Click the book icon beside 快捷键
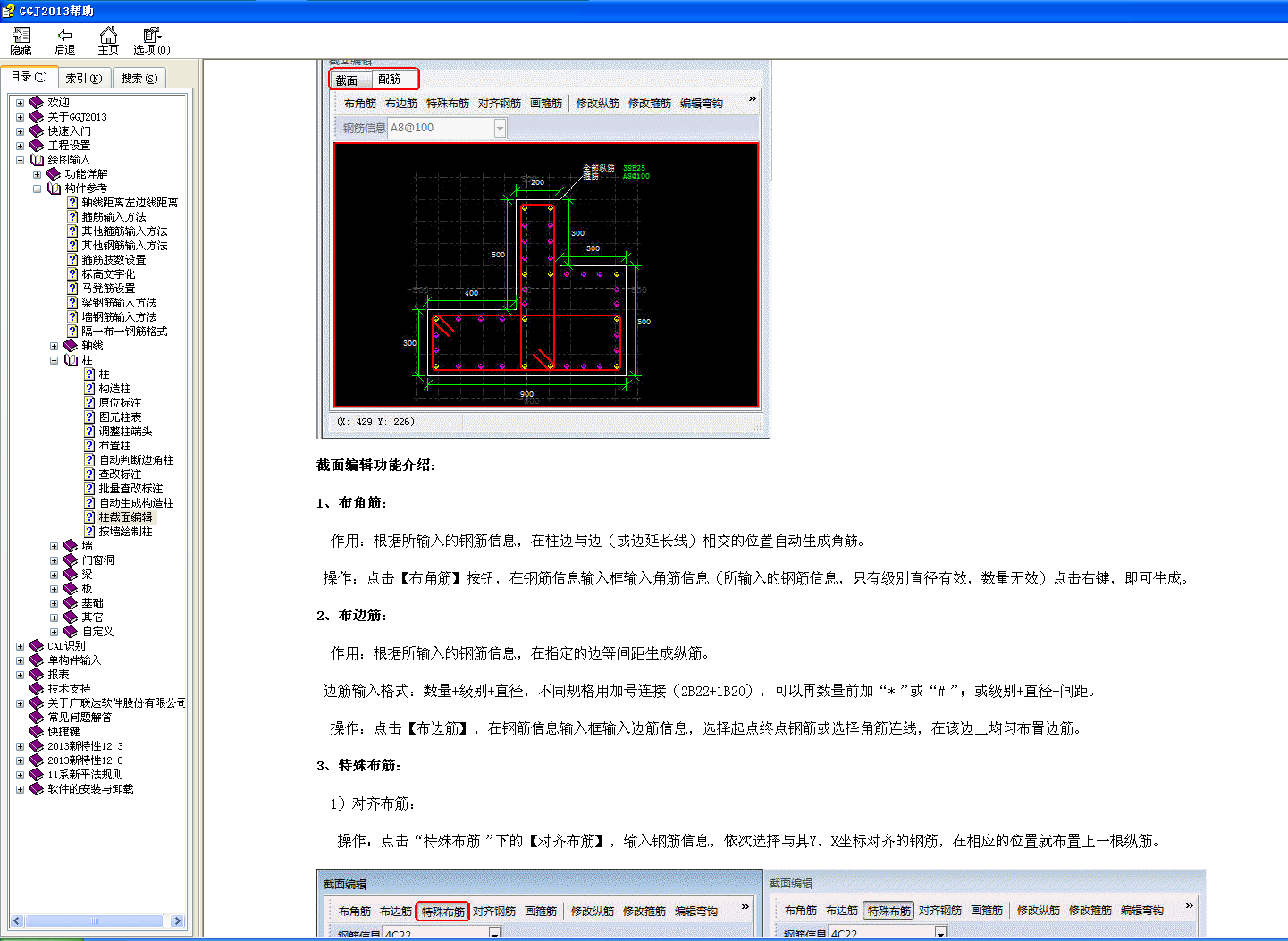The image size is (1288, 941). [37, 732]
